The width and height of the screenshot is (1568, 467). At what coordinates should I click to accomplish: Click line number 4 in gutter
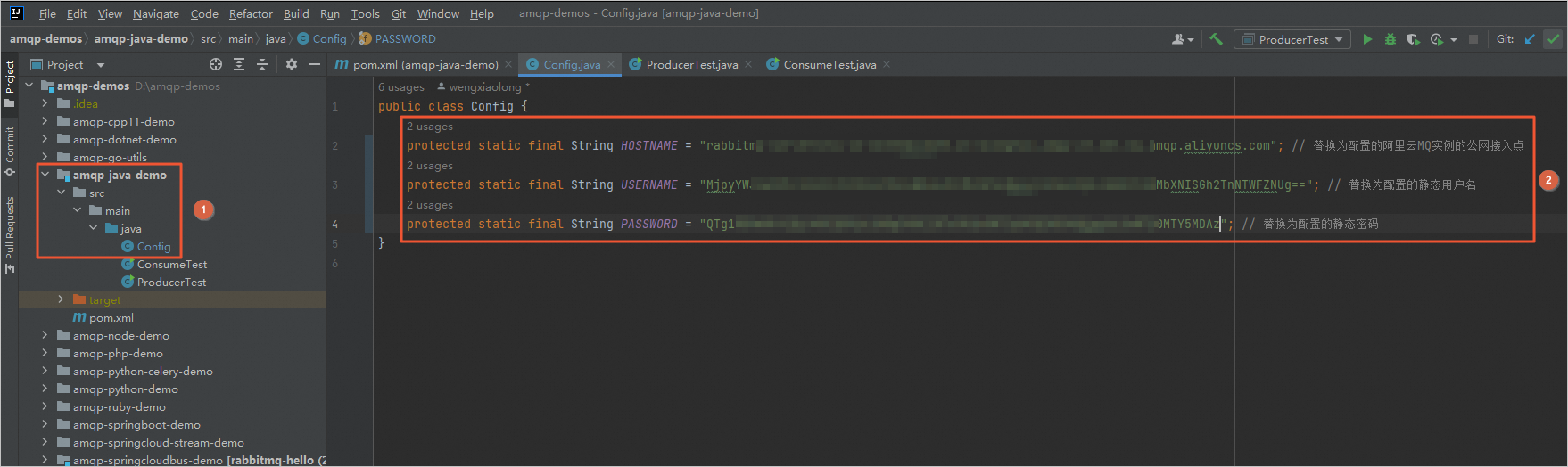click(x=335, y=224)
